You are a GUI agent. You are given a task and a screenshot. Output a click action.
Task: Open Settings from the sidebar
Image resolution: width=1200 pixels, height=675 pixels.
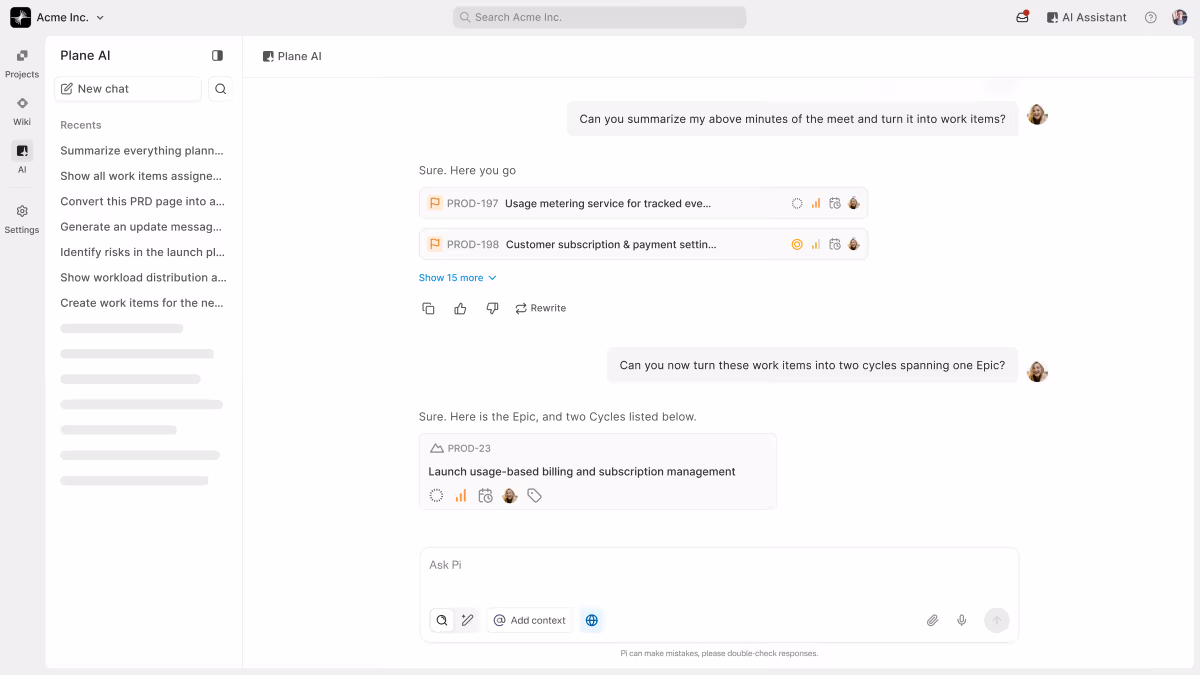coord(22,218)
